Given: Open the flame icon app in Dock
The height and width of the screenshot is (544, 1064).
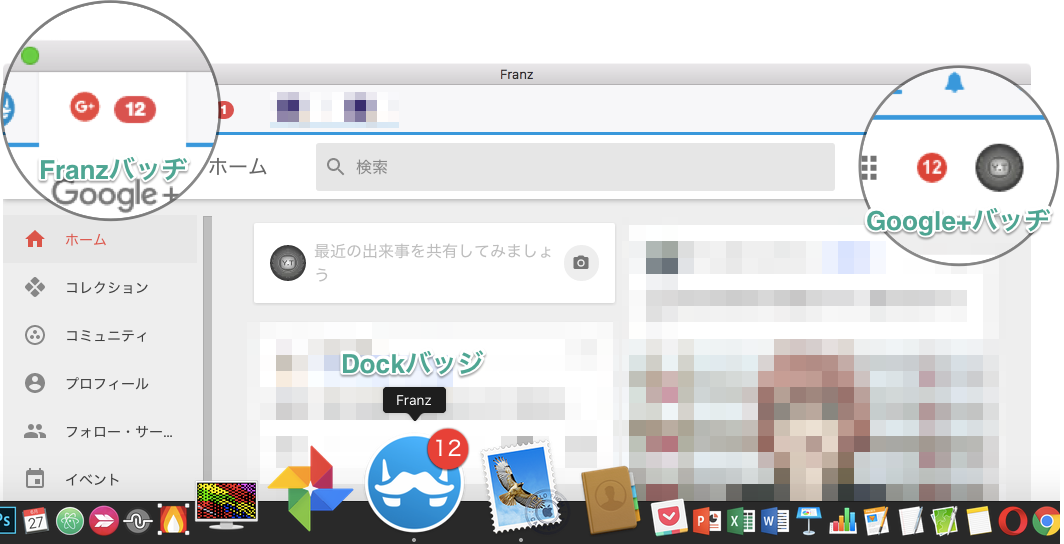Looking at the screenshot, I should click(x=172, y=520).
